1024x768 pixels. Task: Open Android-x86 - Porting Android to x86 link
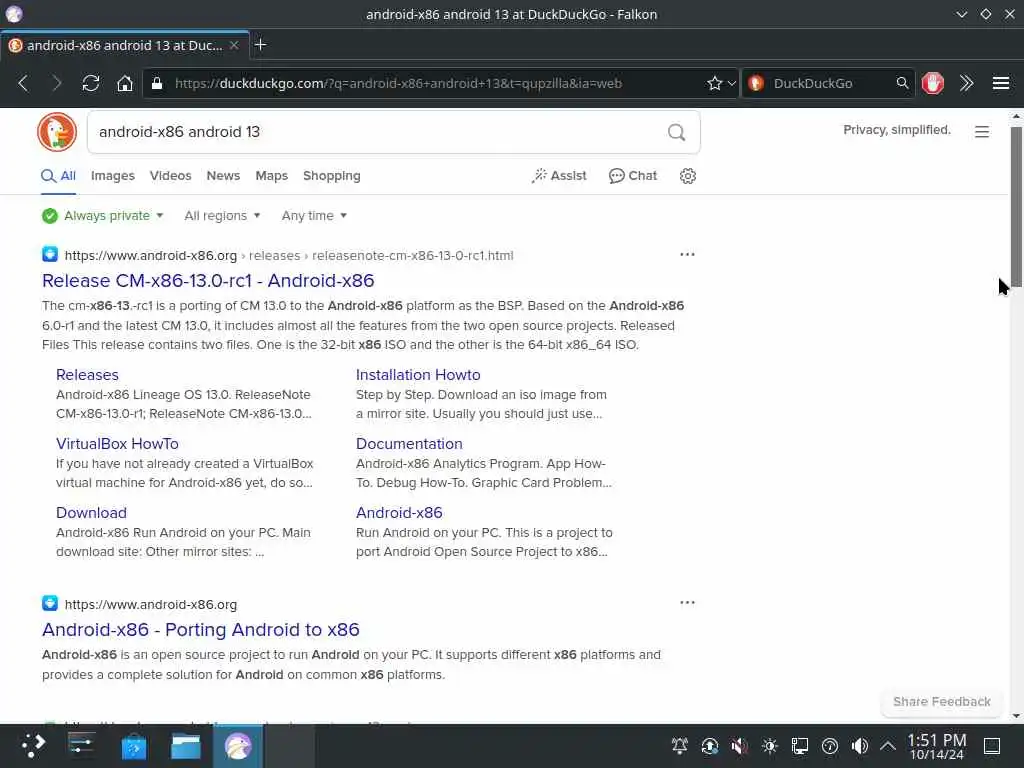click(x=201, y=630)
